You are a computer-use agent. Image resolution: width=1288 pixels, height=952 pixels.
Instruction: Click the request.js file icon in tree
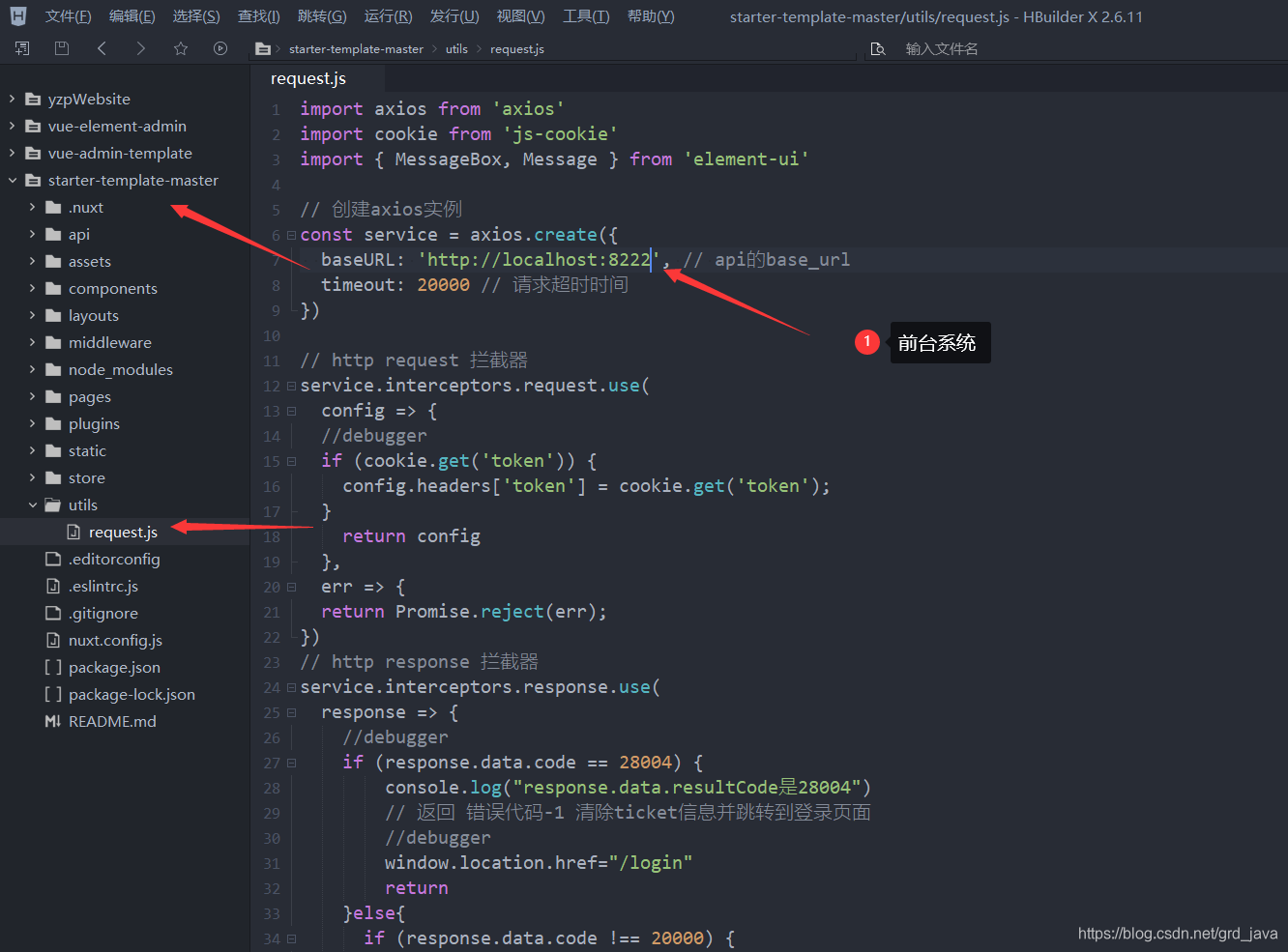pos(73,532)
